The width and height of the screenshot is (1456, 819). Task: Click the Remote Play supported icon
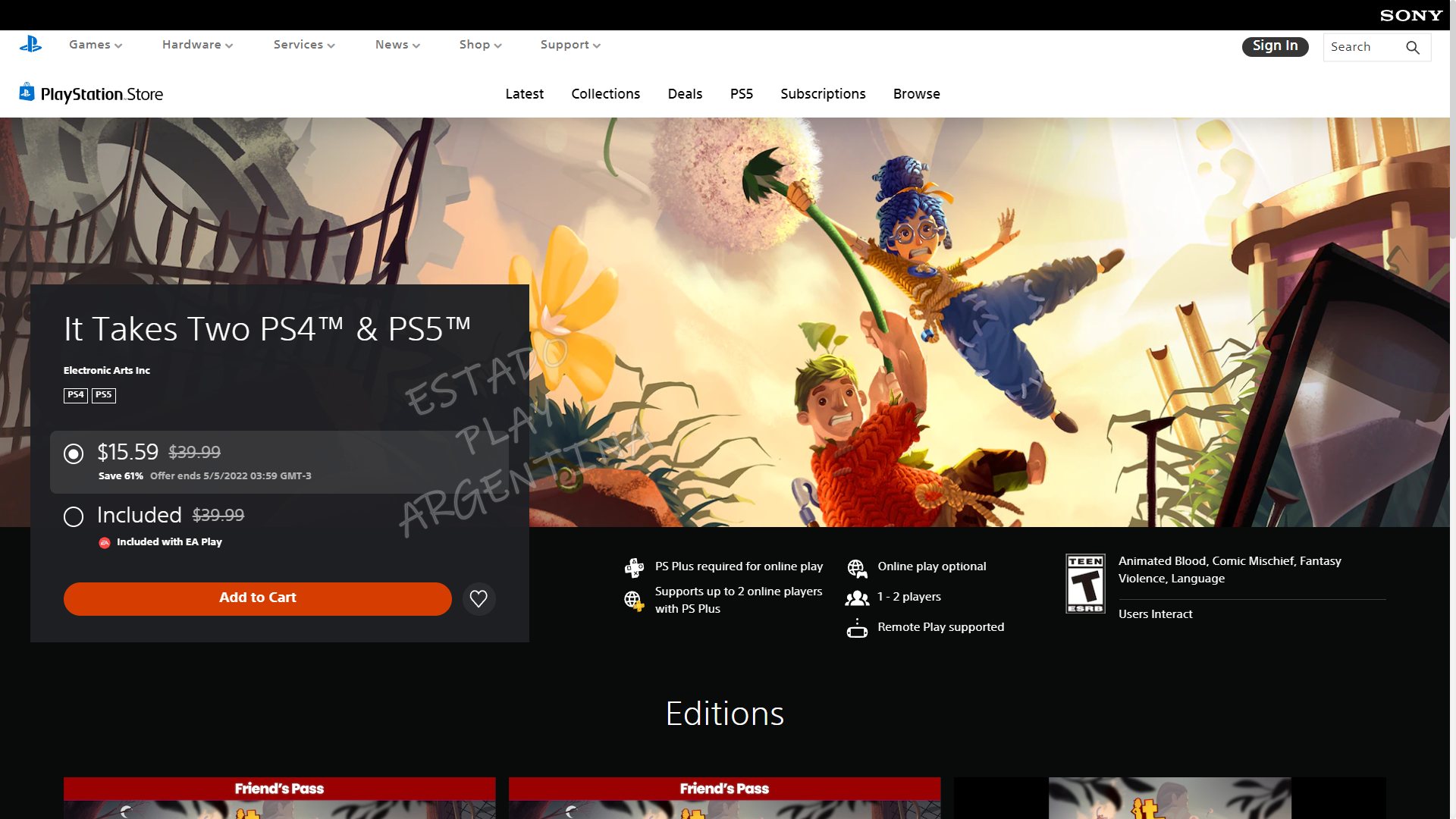coord(857,628)
